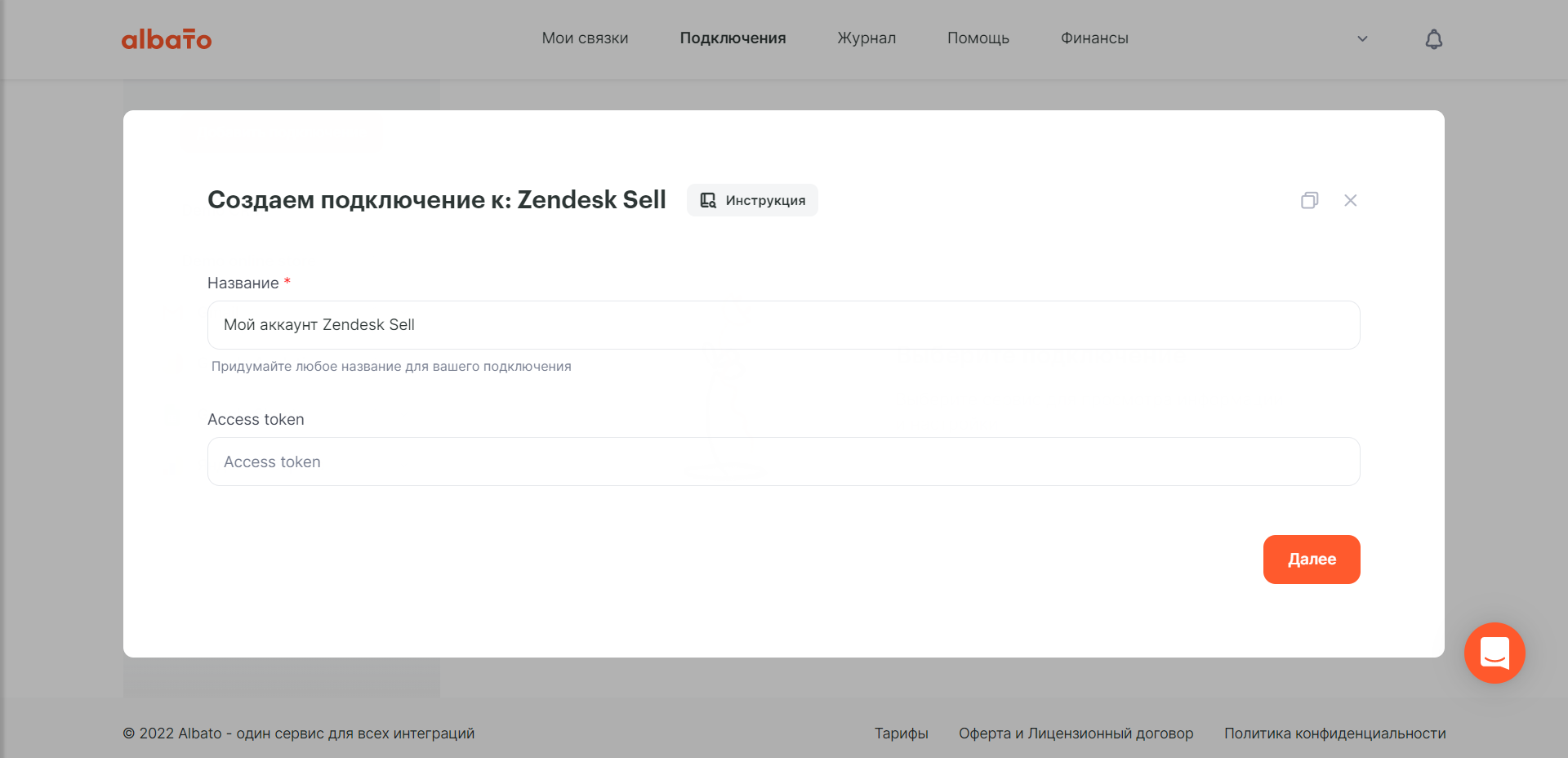The height and width of the screenshot is (758, 1568).
Task: Expand the account dropdown chevron
Action: tap(1362, 38)
